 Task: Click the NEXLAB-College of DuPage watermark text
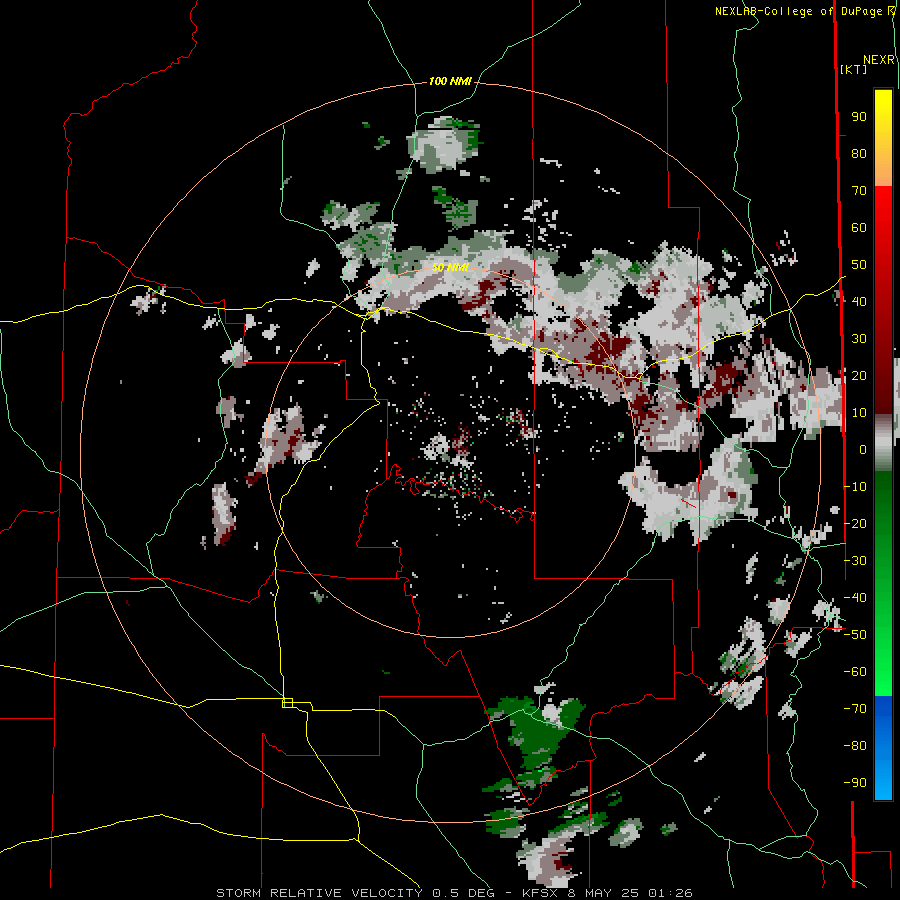click(798, 11)
